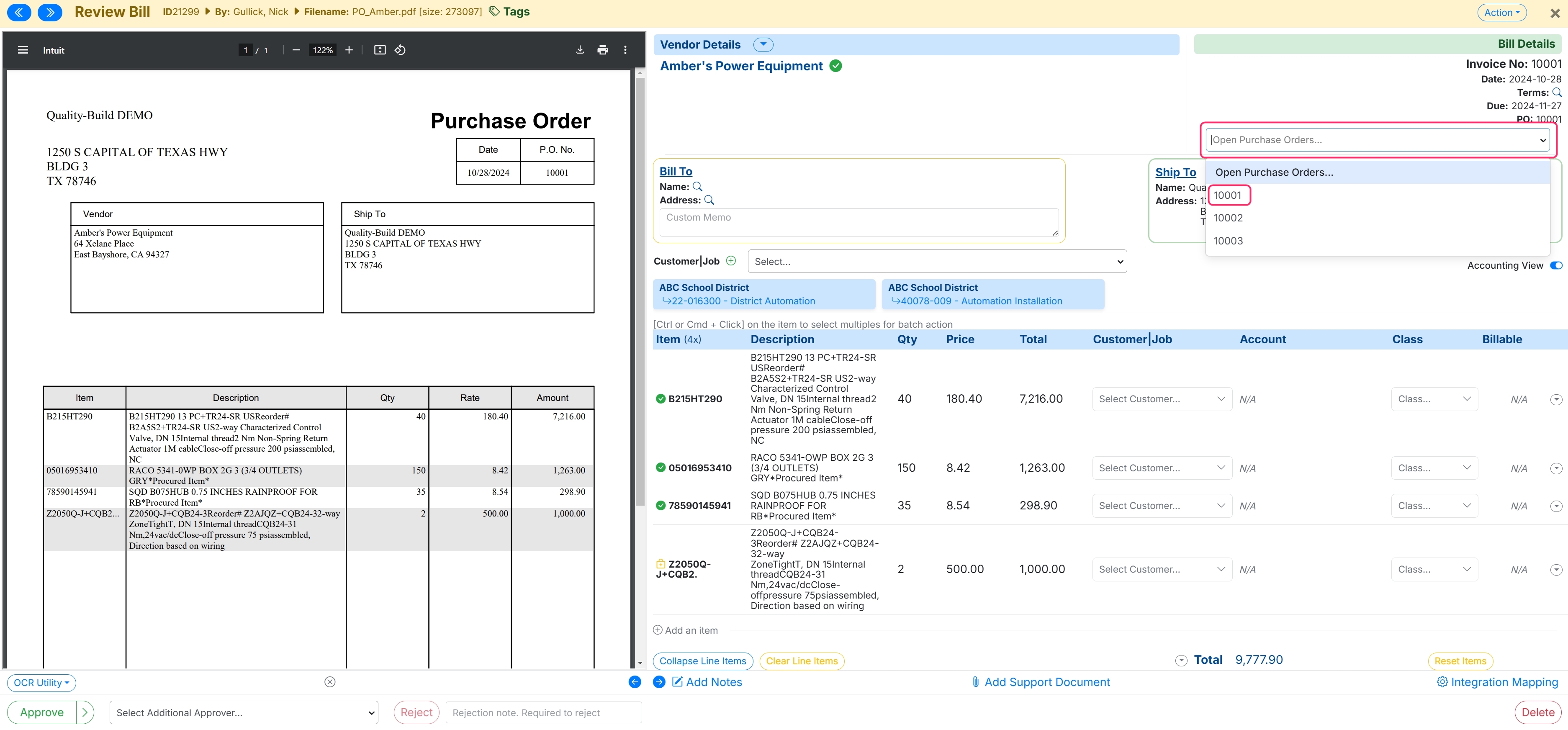Click the Add an item plus icon
Screen dimensions: 1568x730
658,630
